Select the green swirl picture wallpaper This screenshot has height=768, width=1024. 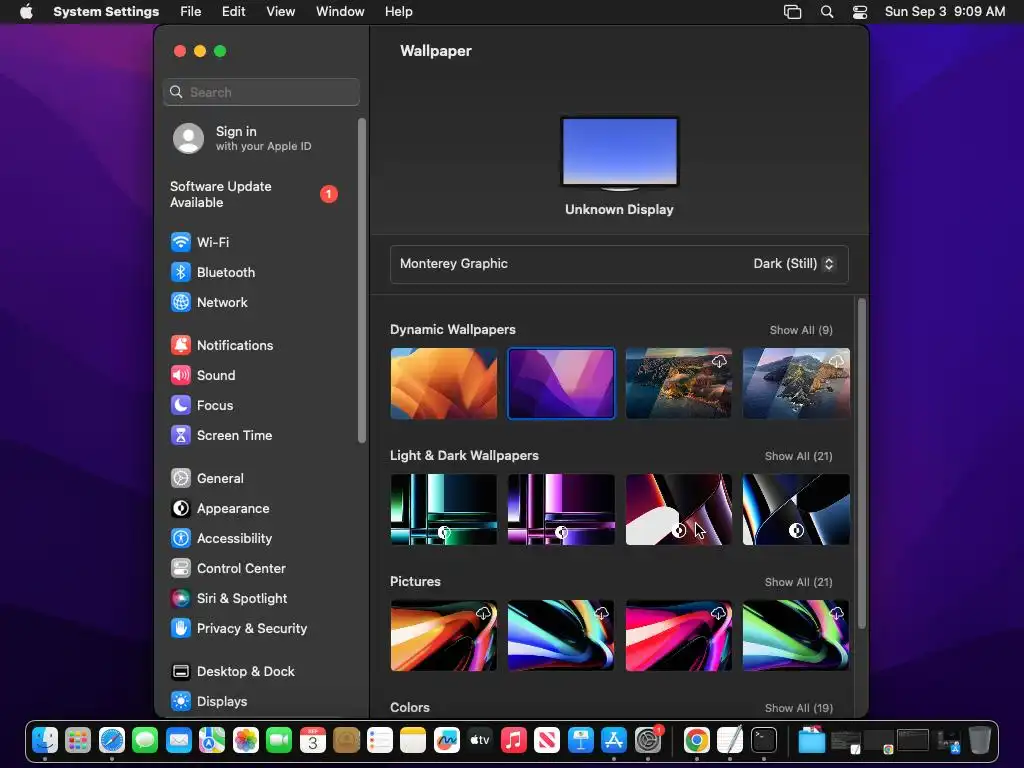(x=796, y=635)
